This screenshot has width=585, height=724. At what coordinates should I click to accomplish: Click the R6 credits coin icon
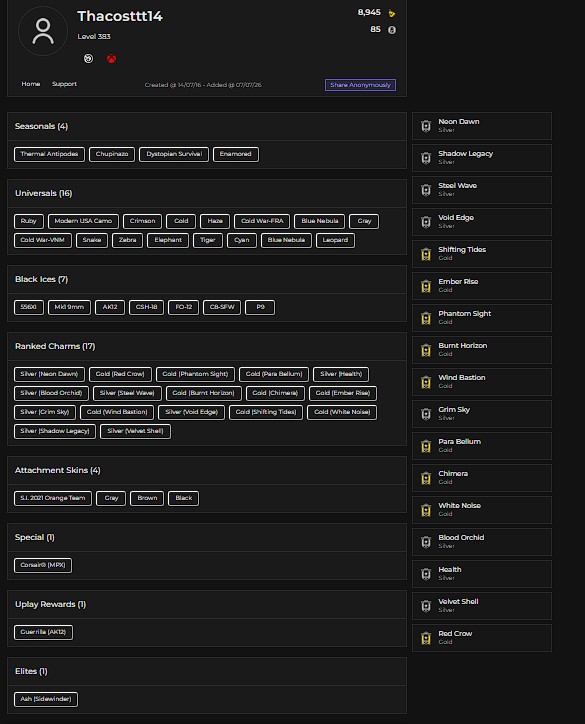(x=392, y=30)
